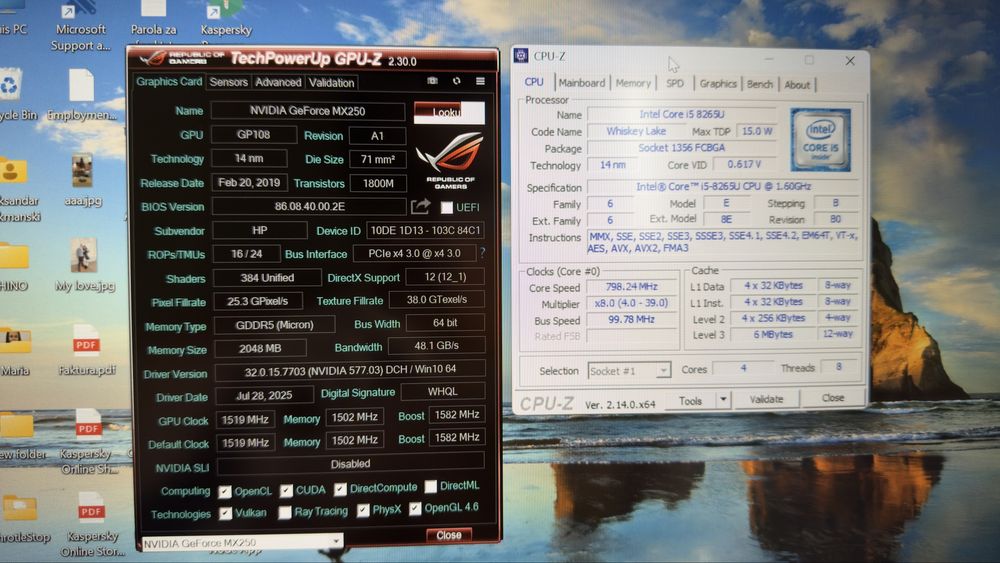Toggle the OpenGL 4.6 checkbox
Screen dimensions: 1000x563
coord(415,508)
